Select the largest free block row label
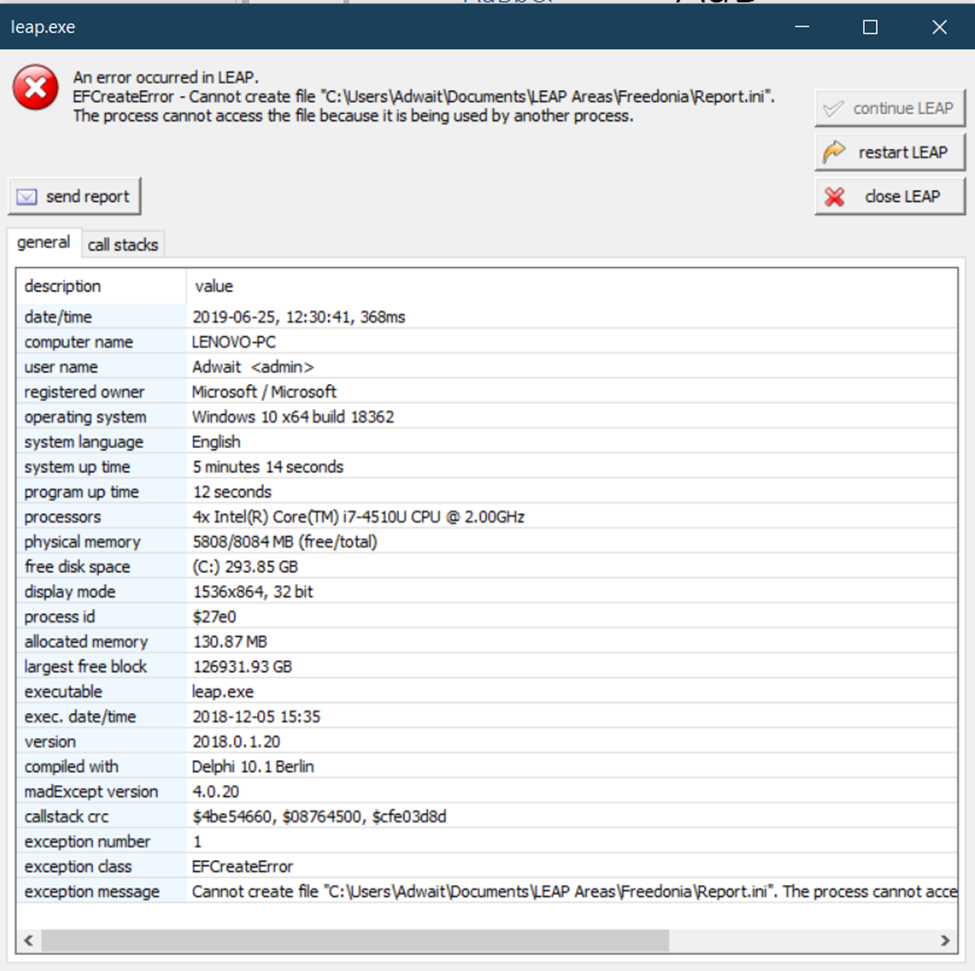975x971 pixels. click(85, 667)
